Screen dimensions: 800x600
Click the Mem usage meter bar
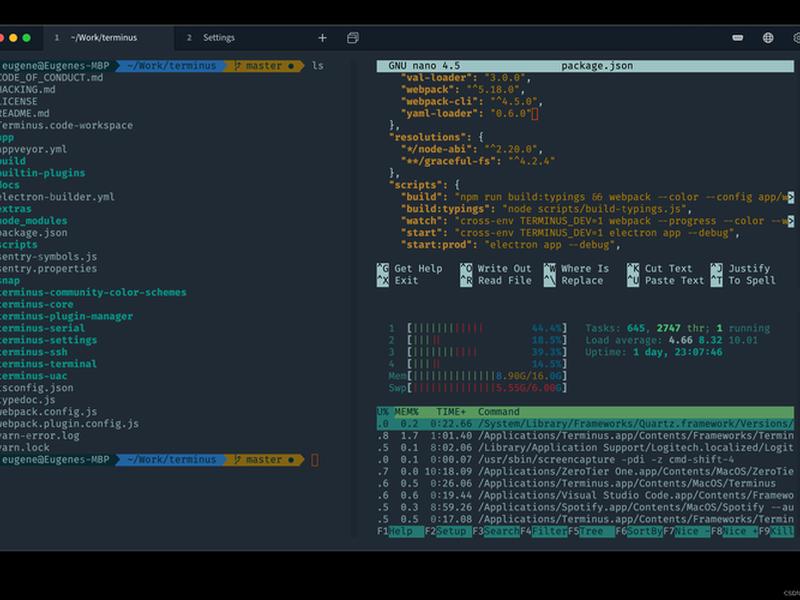point(487,376)
